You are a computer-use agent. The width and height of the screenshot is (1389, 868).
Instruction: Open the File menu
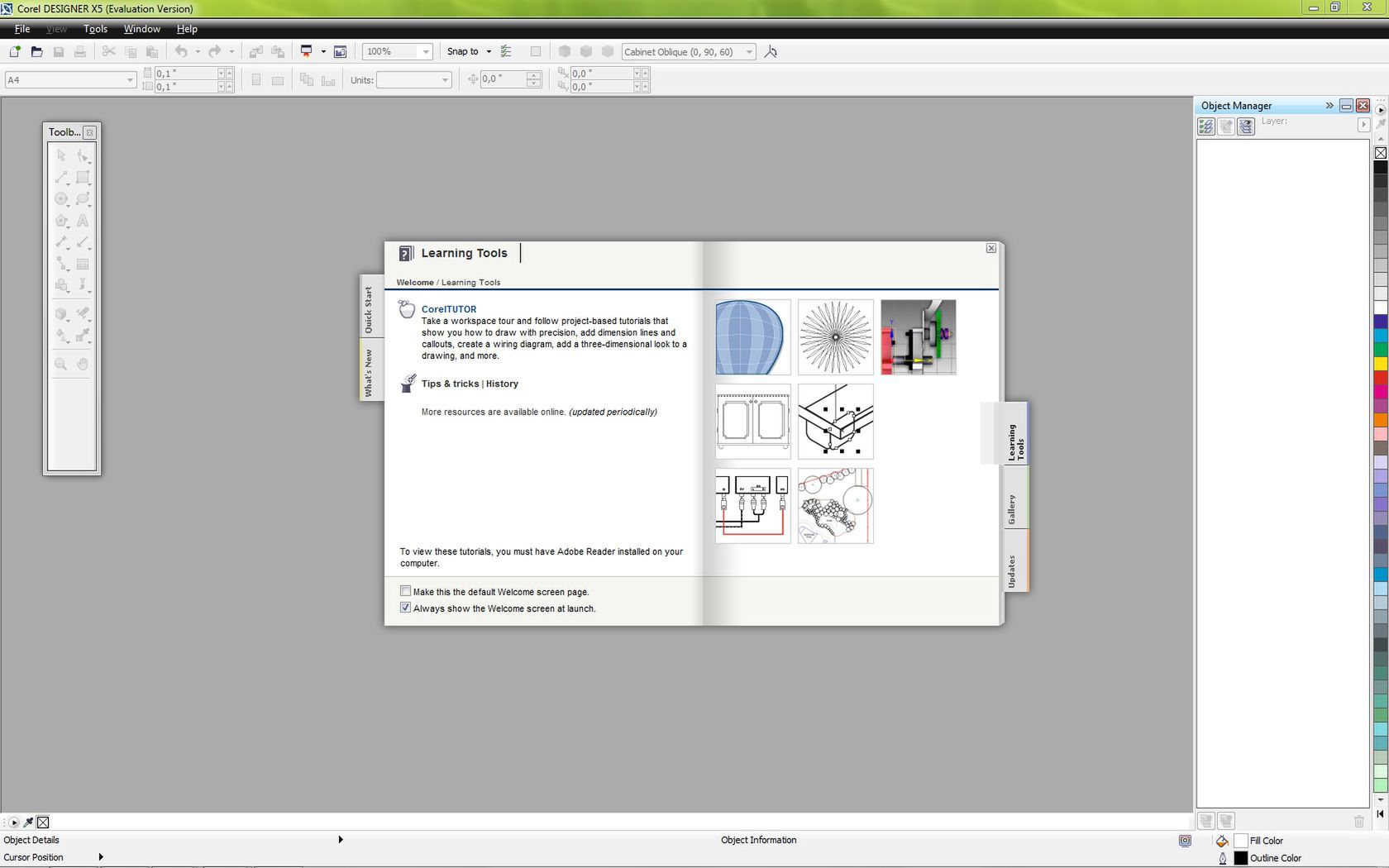coord(22,29)
